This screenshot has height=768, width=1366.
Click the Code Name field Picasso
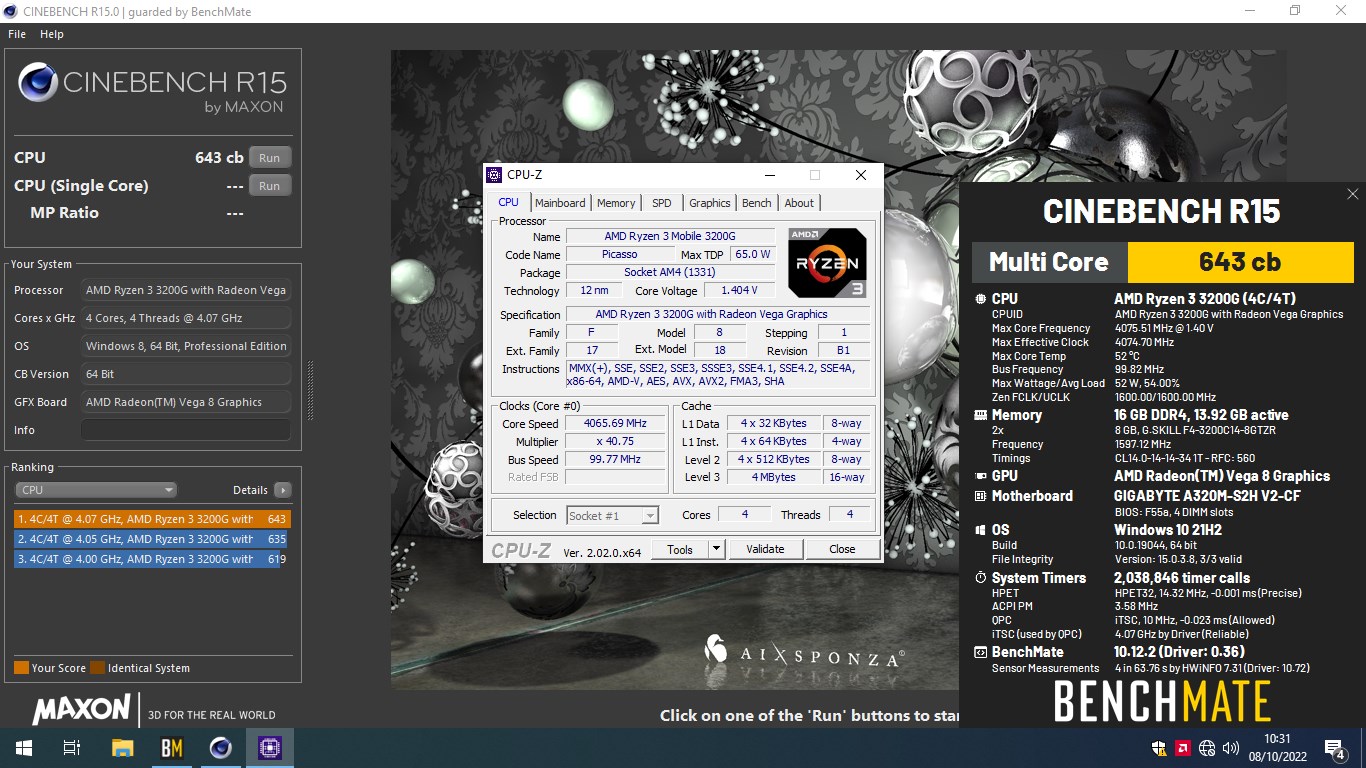click(619, 255)
